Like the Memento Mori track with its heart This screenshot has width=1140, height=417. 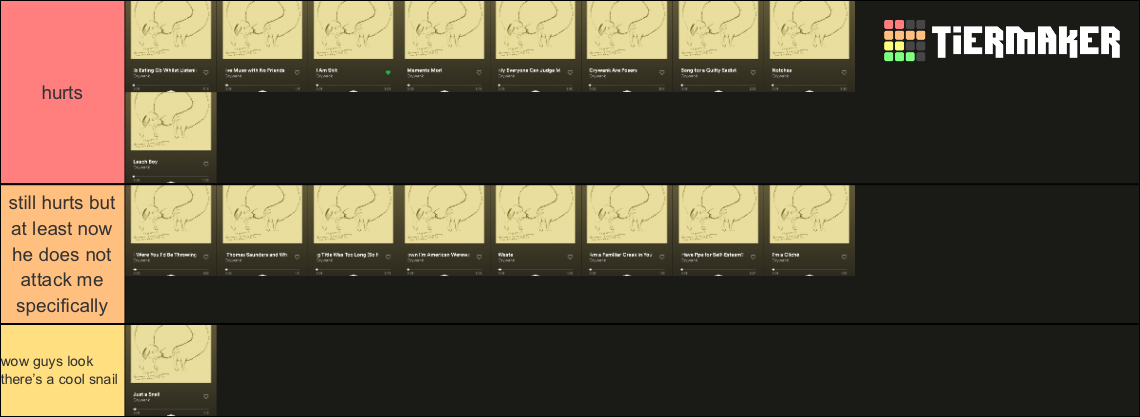[x=479, y=73]
